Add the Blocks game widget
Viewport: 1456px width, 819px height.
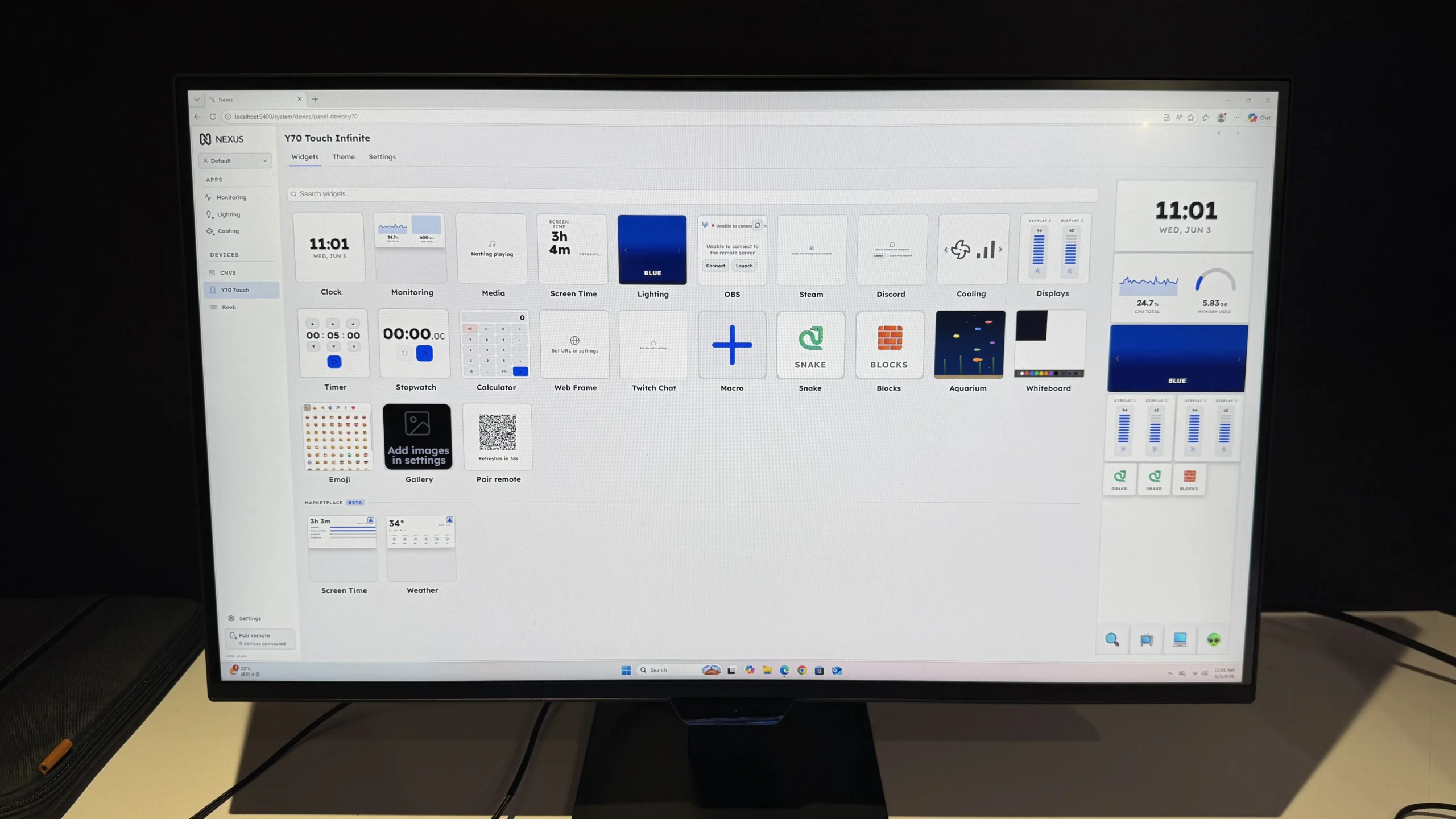pos(890,345)
